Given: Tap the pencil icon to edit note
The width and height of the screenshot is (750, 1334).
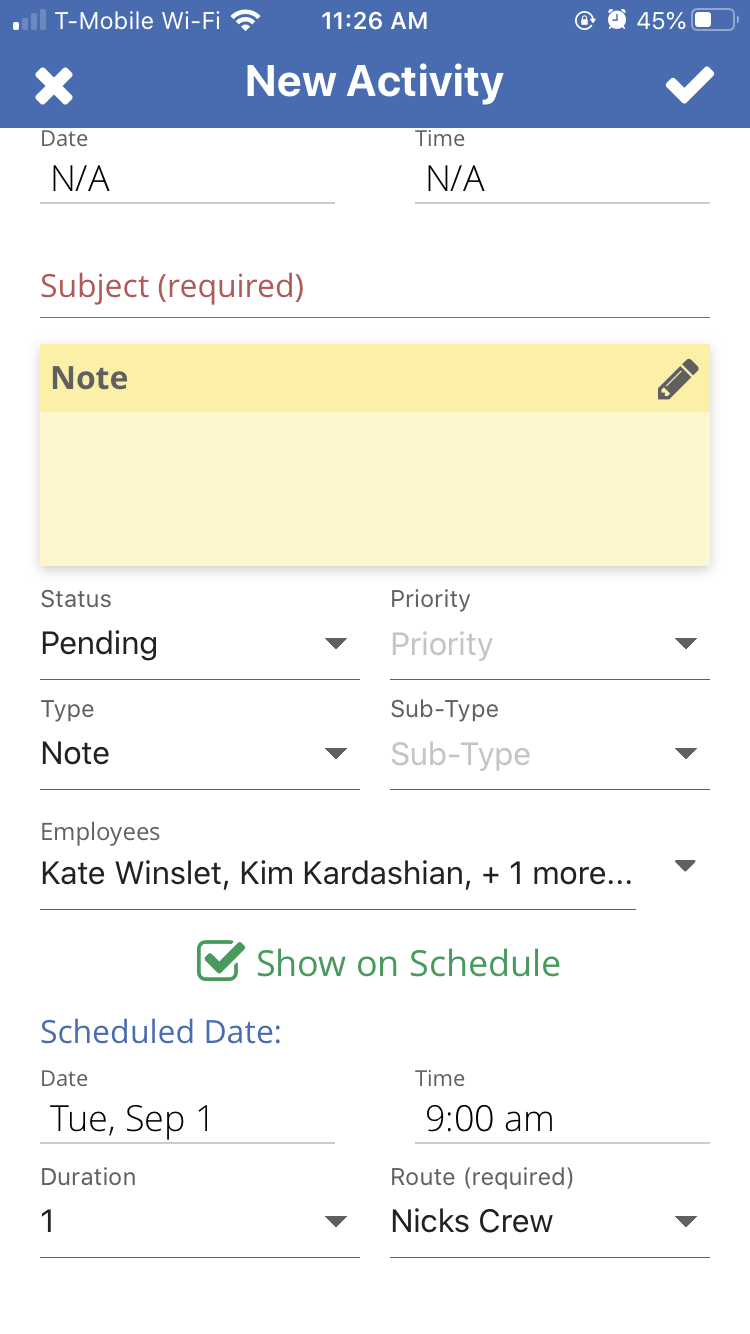Looking at the screenshot, I should [x=677, y=380].
